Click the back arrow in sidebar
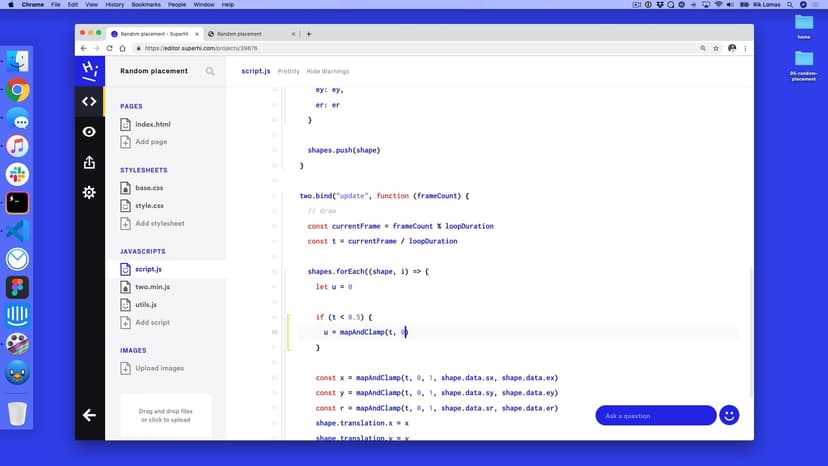Viewport: 828px width, 466px height. [x=89, y=415]
